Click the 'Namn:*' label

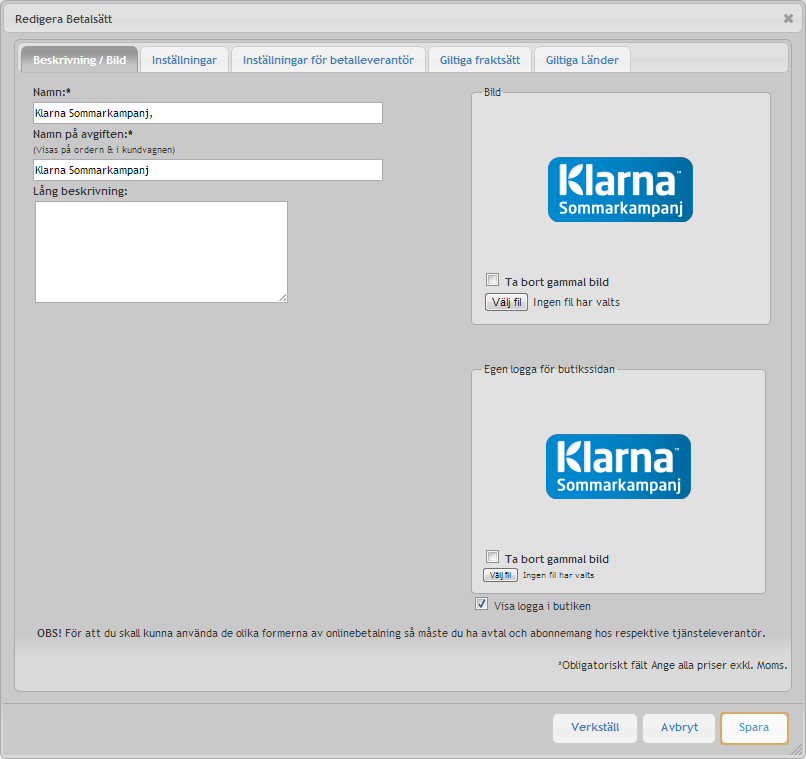(x=52, y=92)
